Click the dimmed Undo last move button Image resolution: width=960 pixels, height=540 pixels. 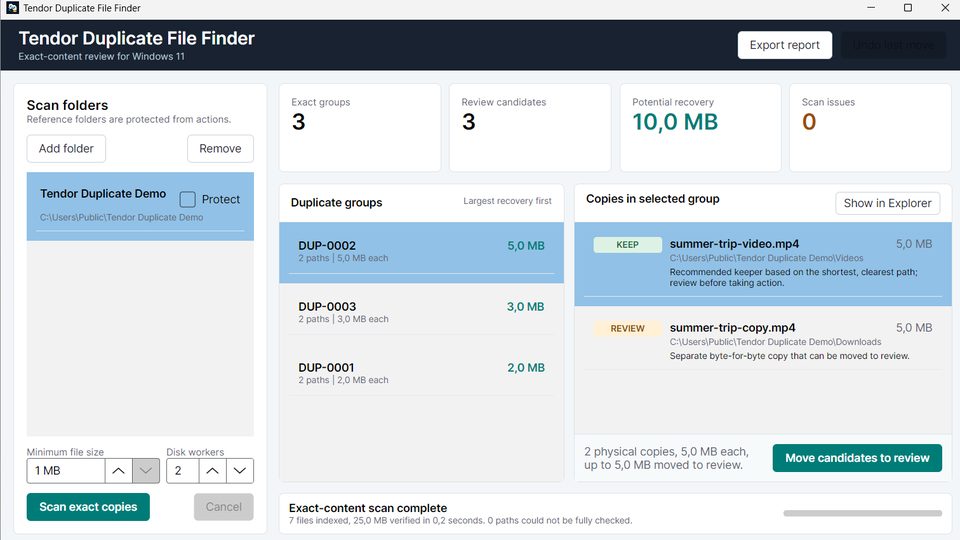pyautogui.click(x=893, y=45)
